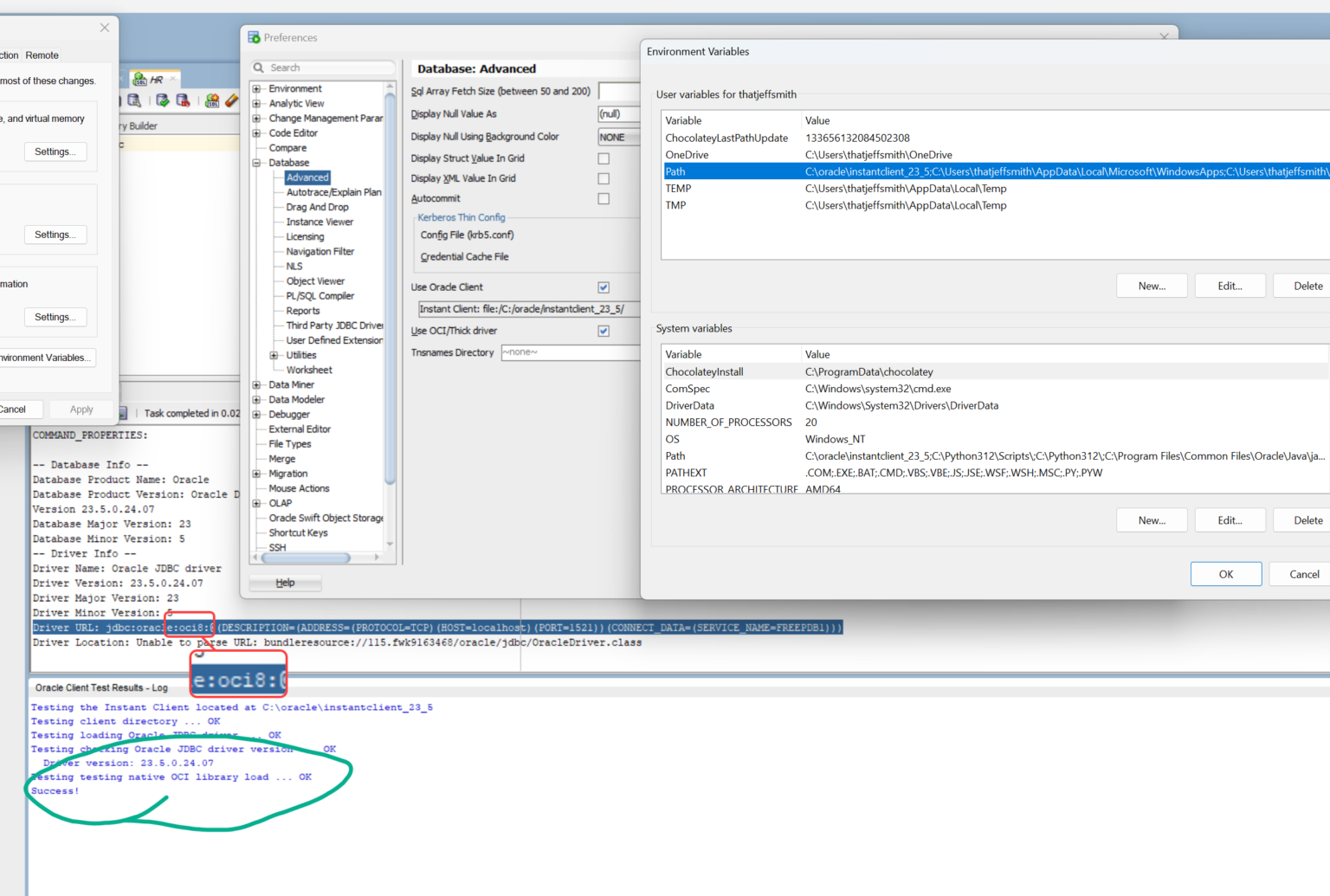Screen dimensions: 1330x896
Task: Click Settings button beside virtual memory text
Action: click(55, 151)
